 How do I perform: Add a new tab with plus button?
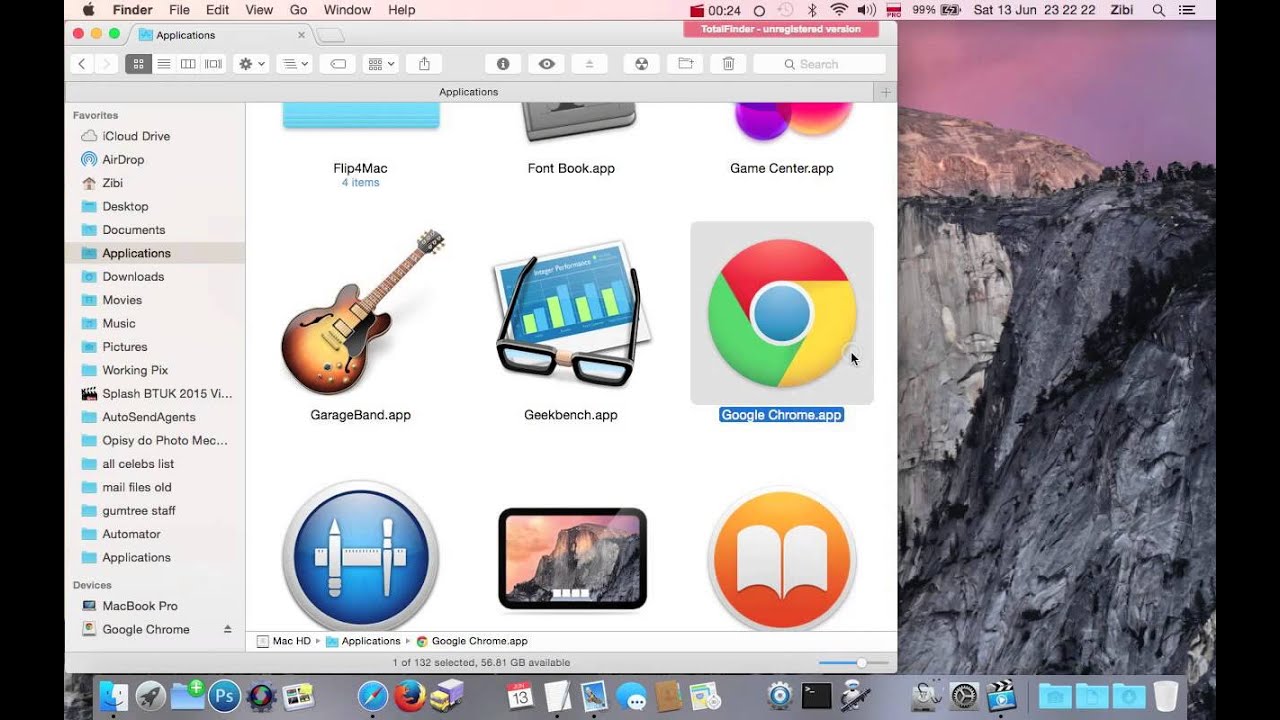tap(885, 92)
